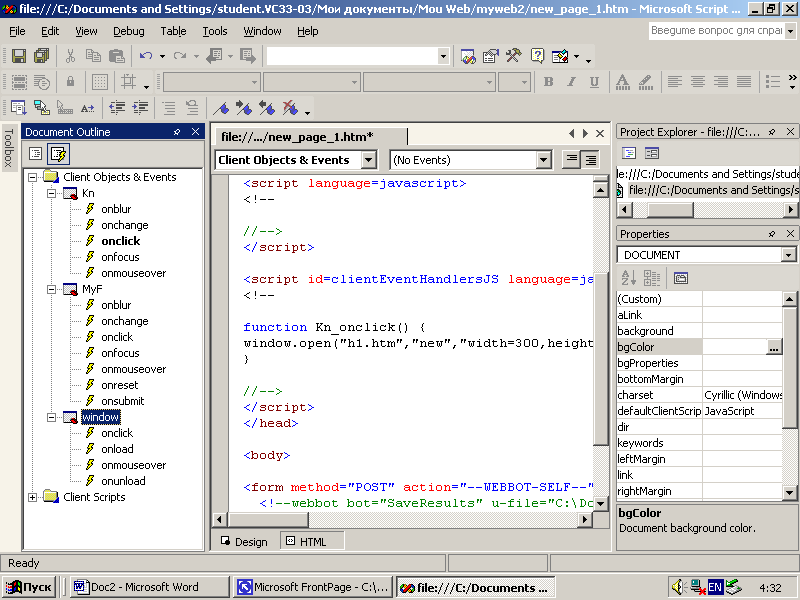
Task: Click the highlight background color icon
Action: 645,82
